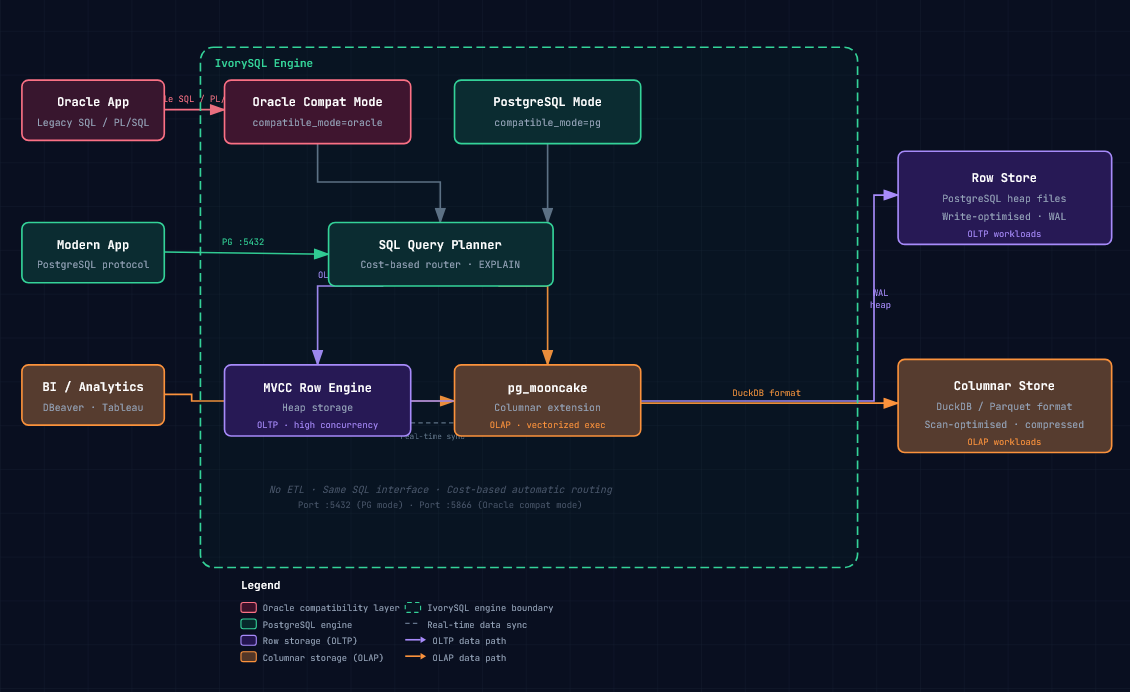Click the green PostgreSQL engine swatch
Image resolution: width=1130 pixels, height=692 pixels.
(249, 624)
